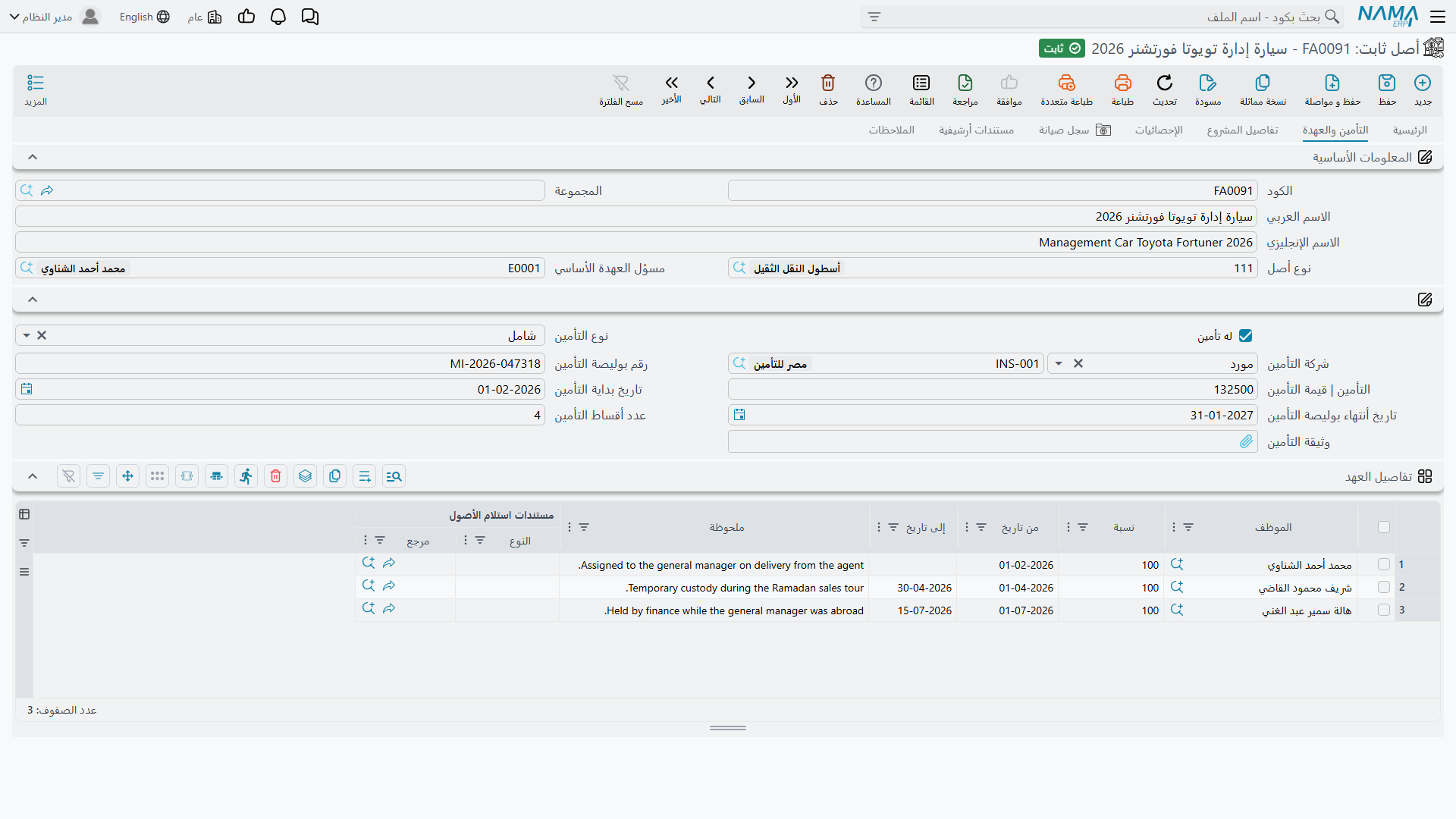Screen dimensions: 1456x819
Task: Open the calendar for insurance start date
Action: point(27,390)
